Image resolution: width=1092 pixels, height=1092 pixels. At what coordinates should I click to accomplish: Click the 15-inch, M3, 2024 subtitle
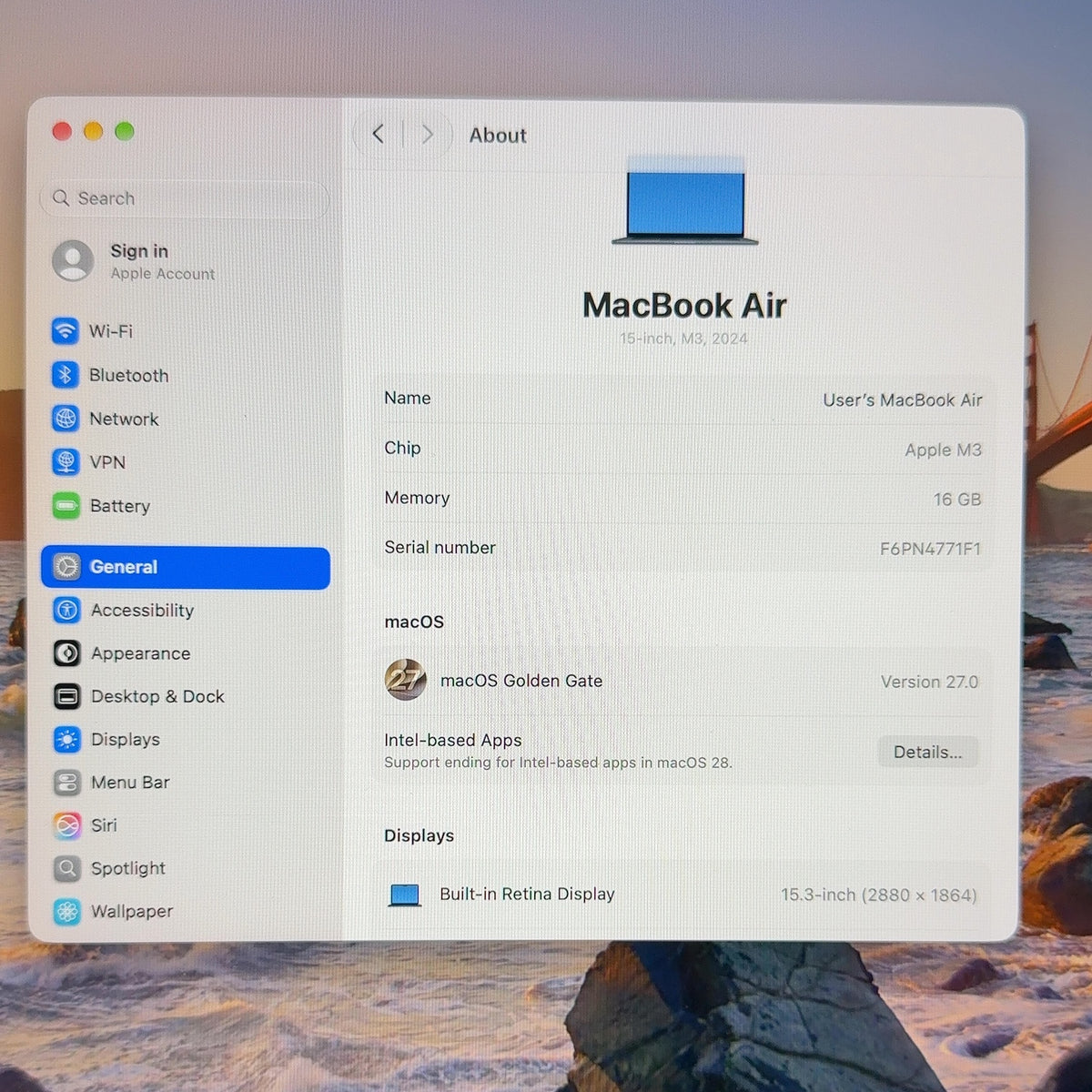click(683, 339)
